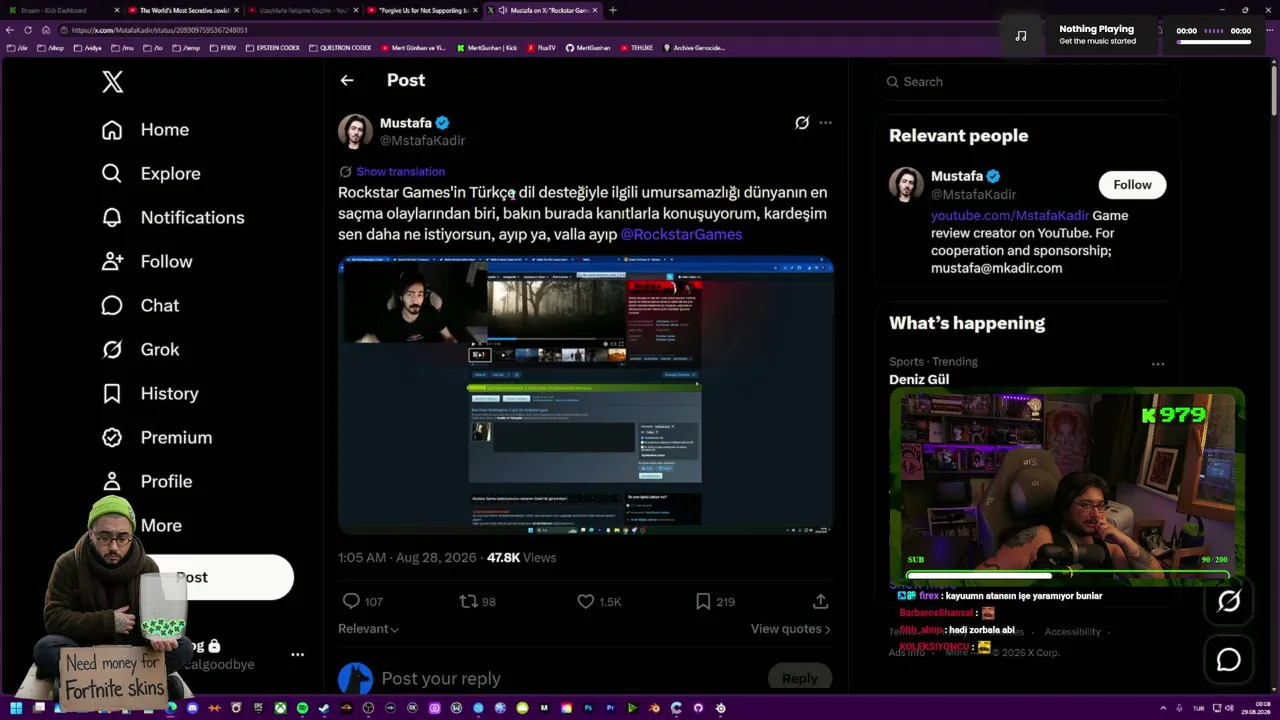Screen dimensions: 1280x720
Task: Open the EPSTEIN CODEX bookmark folder
Action: [272, 48]
